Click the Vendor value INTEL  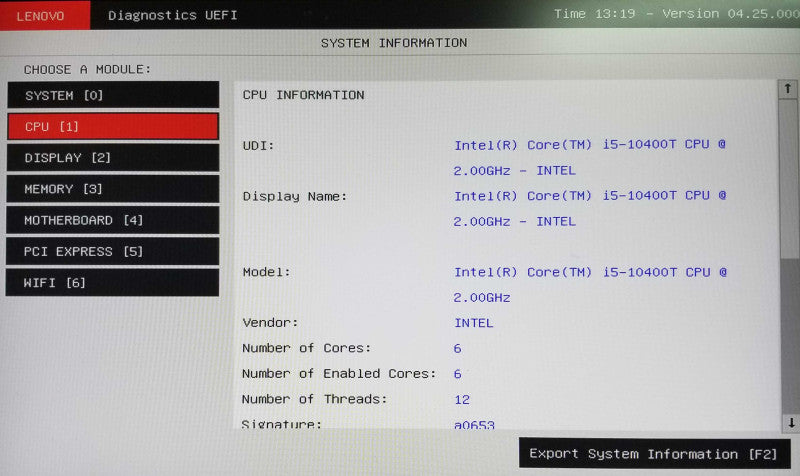point(473,323)
